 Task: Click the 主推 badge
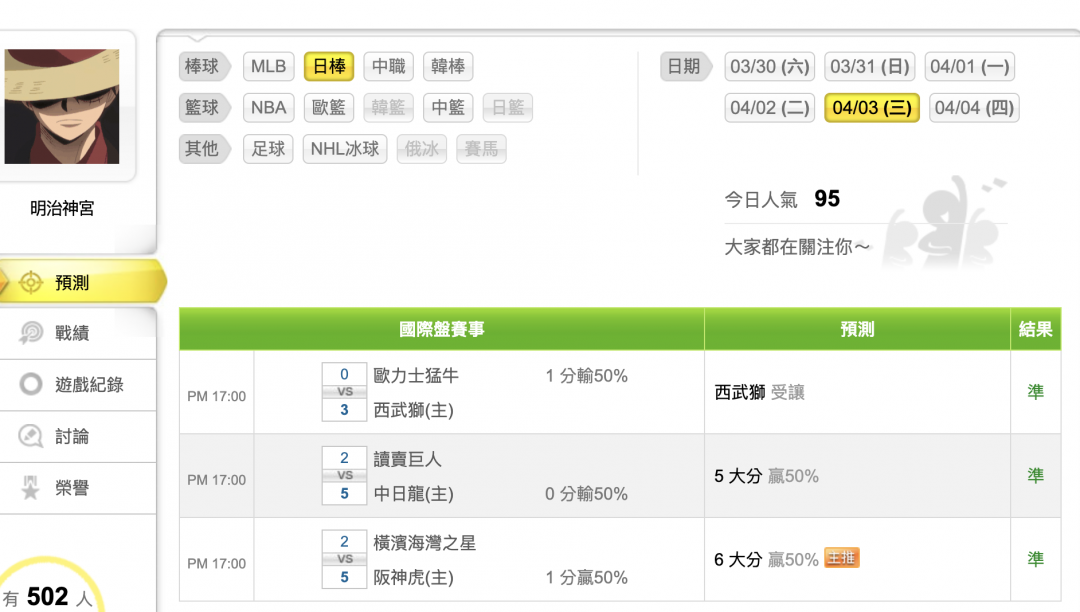[x=842, y=558]
